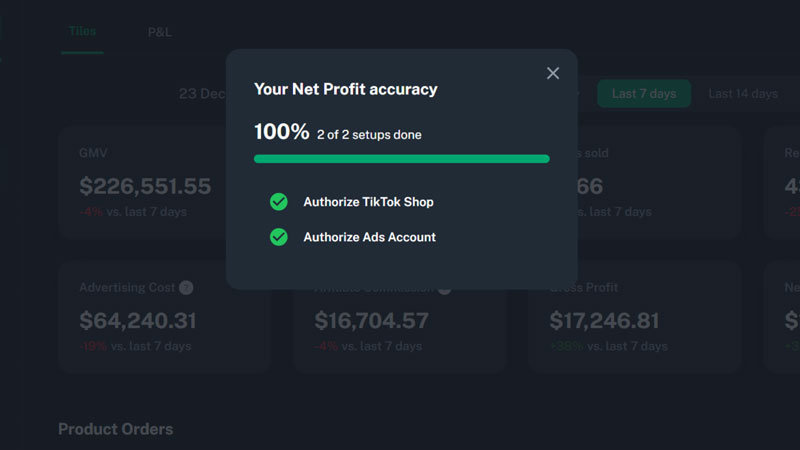Click the Authorize TikTok Shop label
The width and height of the screenshot is (800, 450).
[x=368, y=202]
